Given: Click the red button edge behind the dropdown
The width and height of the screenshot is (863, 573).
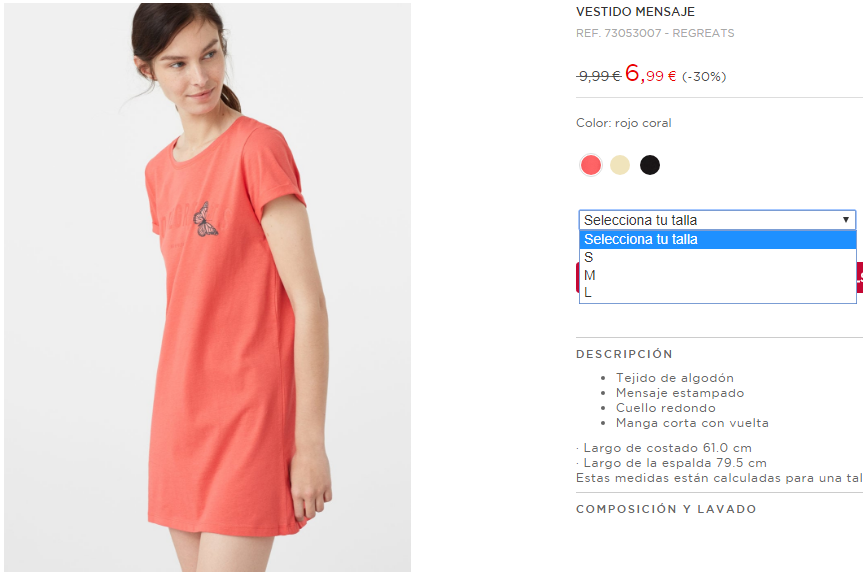Looking at the screenshot, I should point(577,277).
